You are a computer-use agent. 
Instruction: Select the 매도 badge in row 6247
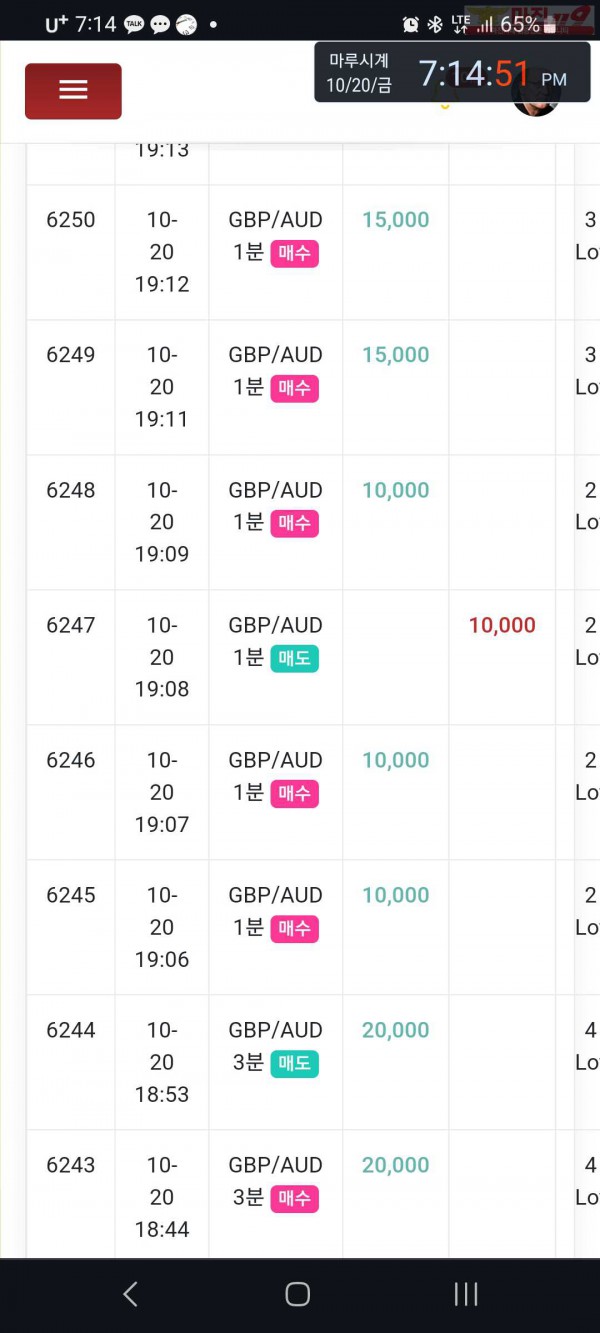tap(294, 658)
